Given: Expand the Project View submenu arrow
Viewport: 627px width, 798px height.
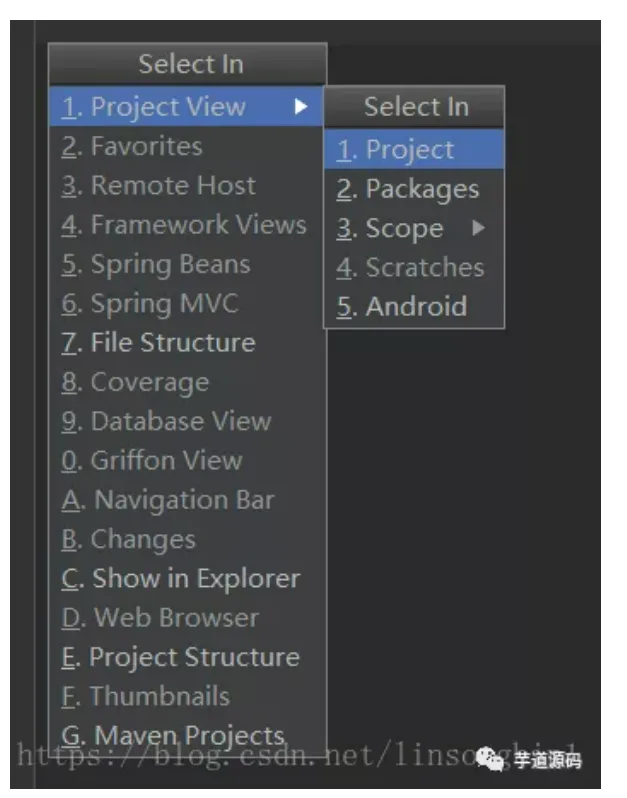Looking at the screenshot, I should 301,107.
